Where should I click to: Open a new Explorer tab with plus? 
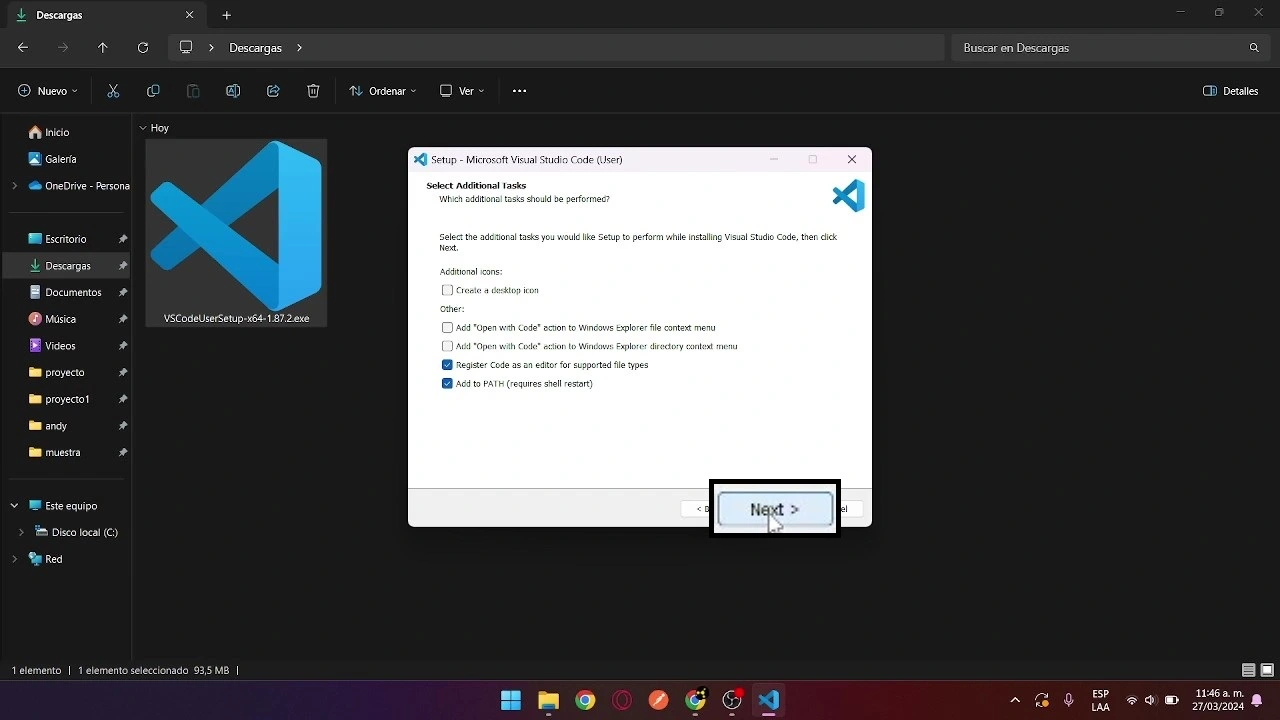tap(227, 15)
